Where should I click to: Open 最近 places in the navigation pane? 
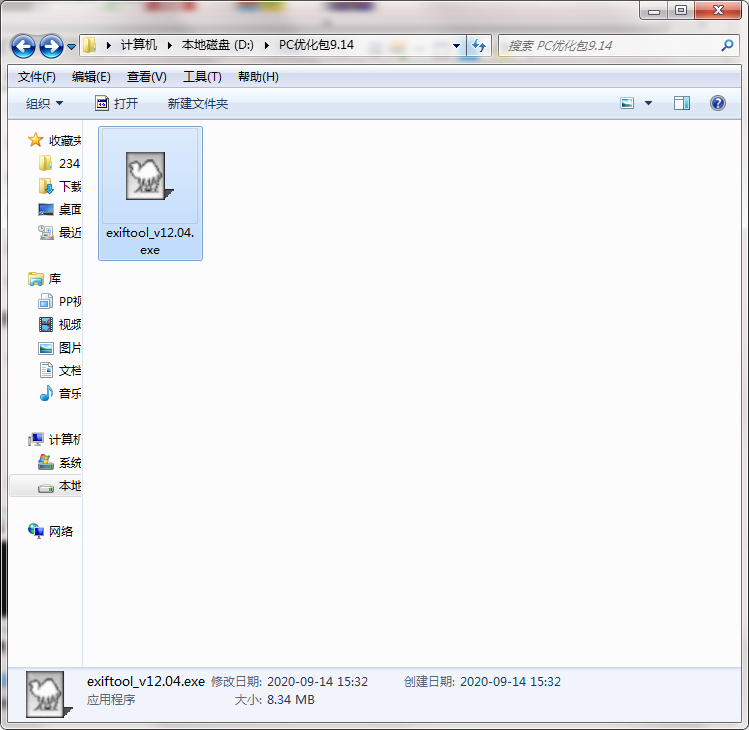coord(59,232)
